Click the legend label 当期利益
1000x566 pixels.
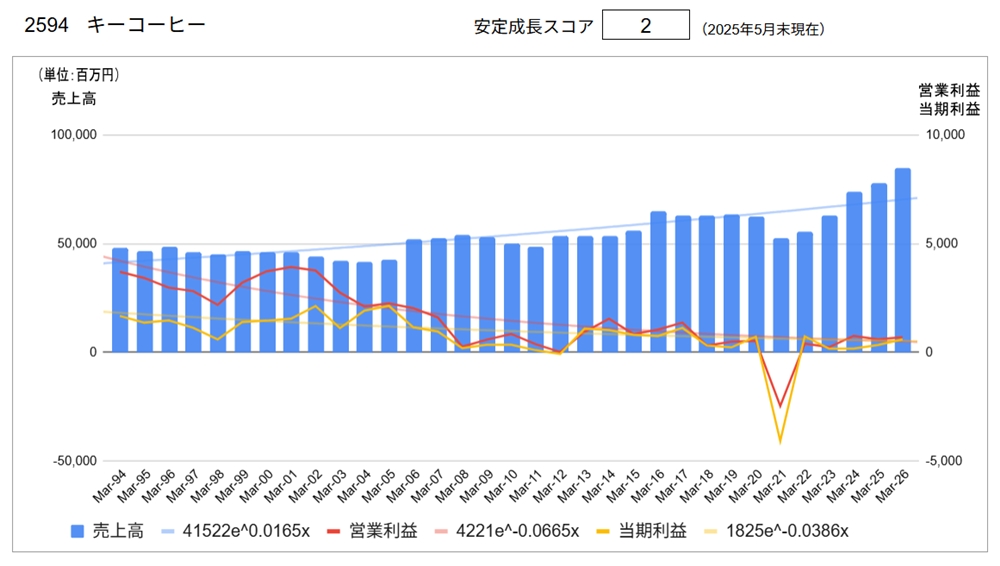tap(652, 531)
